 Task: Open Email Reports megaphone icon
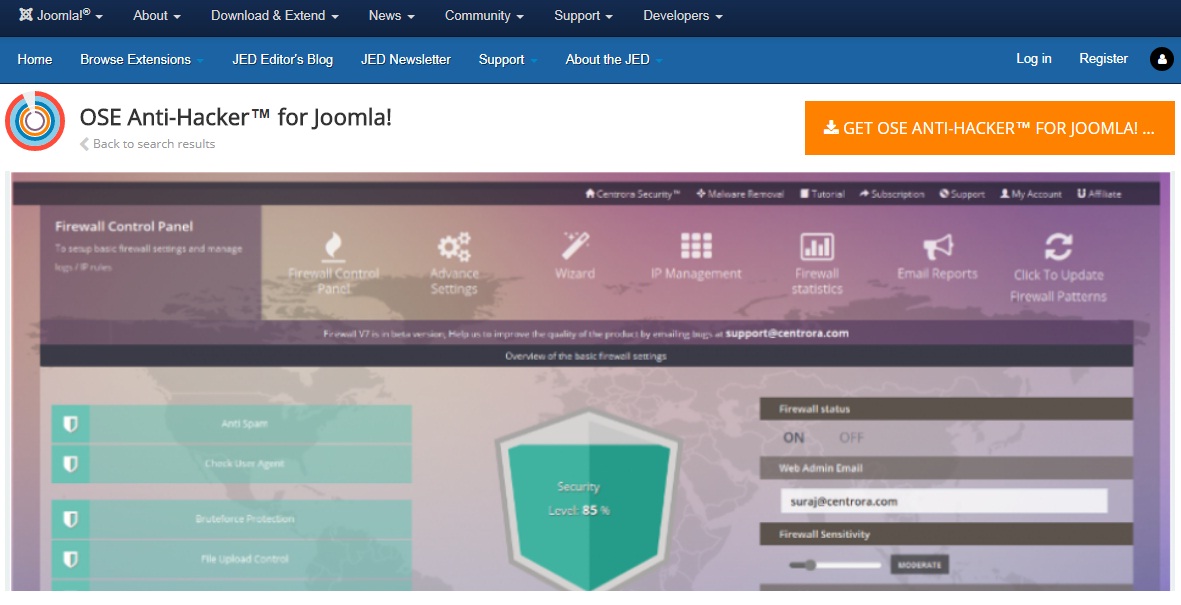938,246
